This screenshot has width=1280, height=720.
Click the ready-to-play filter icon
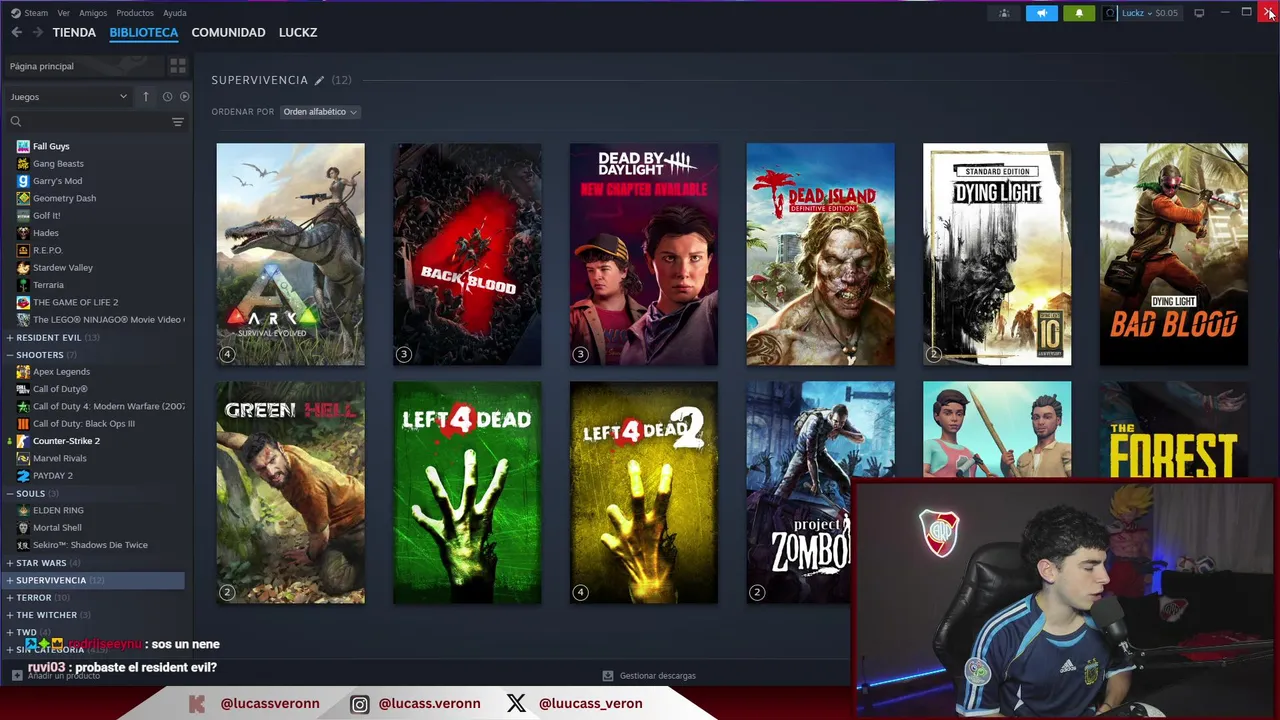(184, 96)
